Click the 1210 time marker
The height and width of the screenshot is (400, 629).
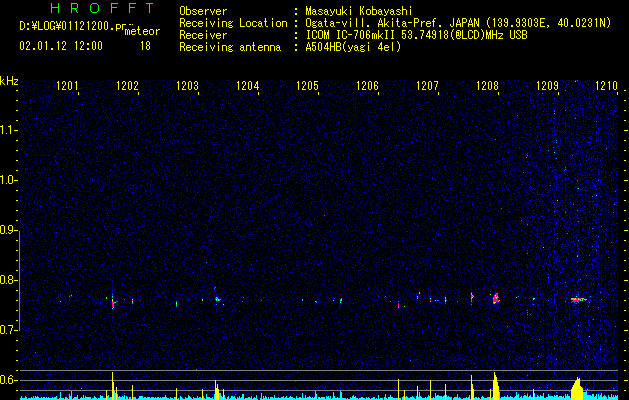(607, 85)
